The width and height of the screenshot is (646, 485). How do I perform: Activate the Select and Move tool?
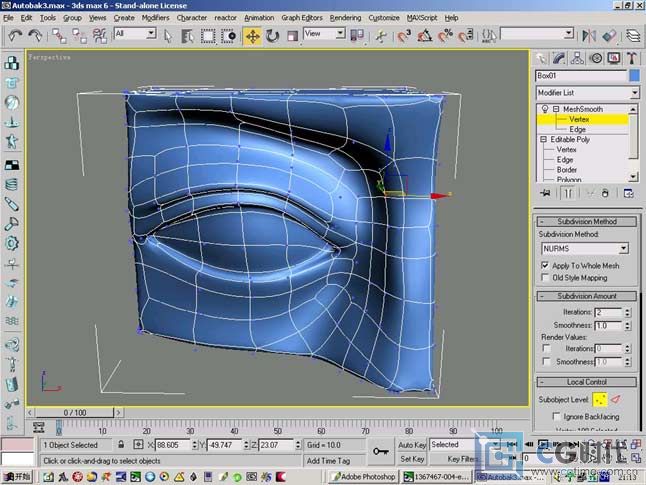click(x=252, y=35)
